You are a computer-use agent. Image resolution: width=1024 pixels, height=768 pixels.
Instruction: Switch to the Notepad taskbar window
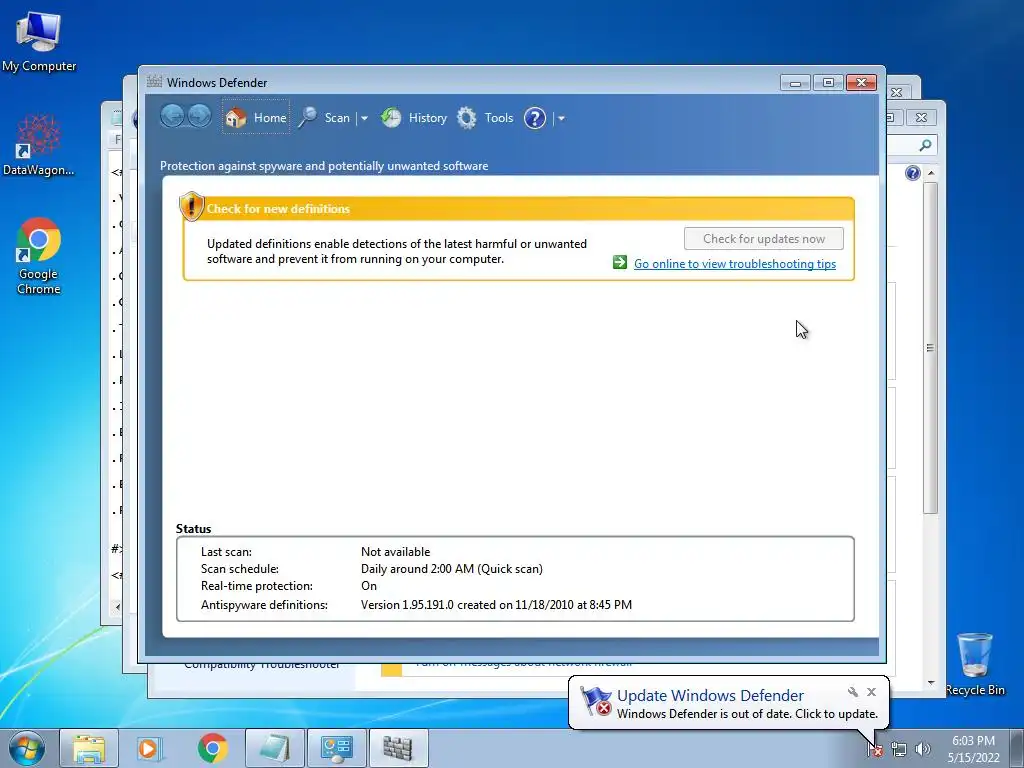tap(275, 748)
